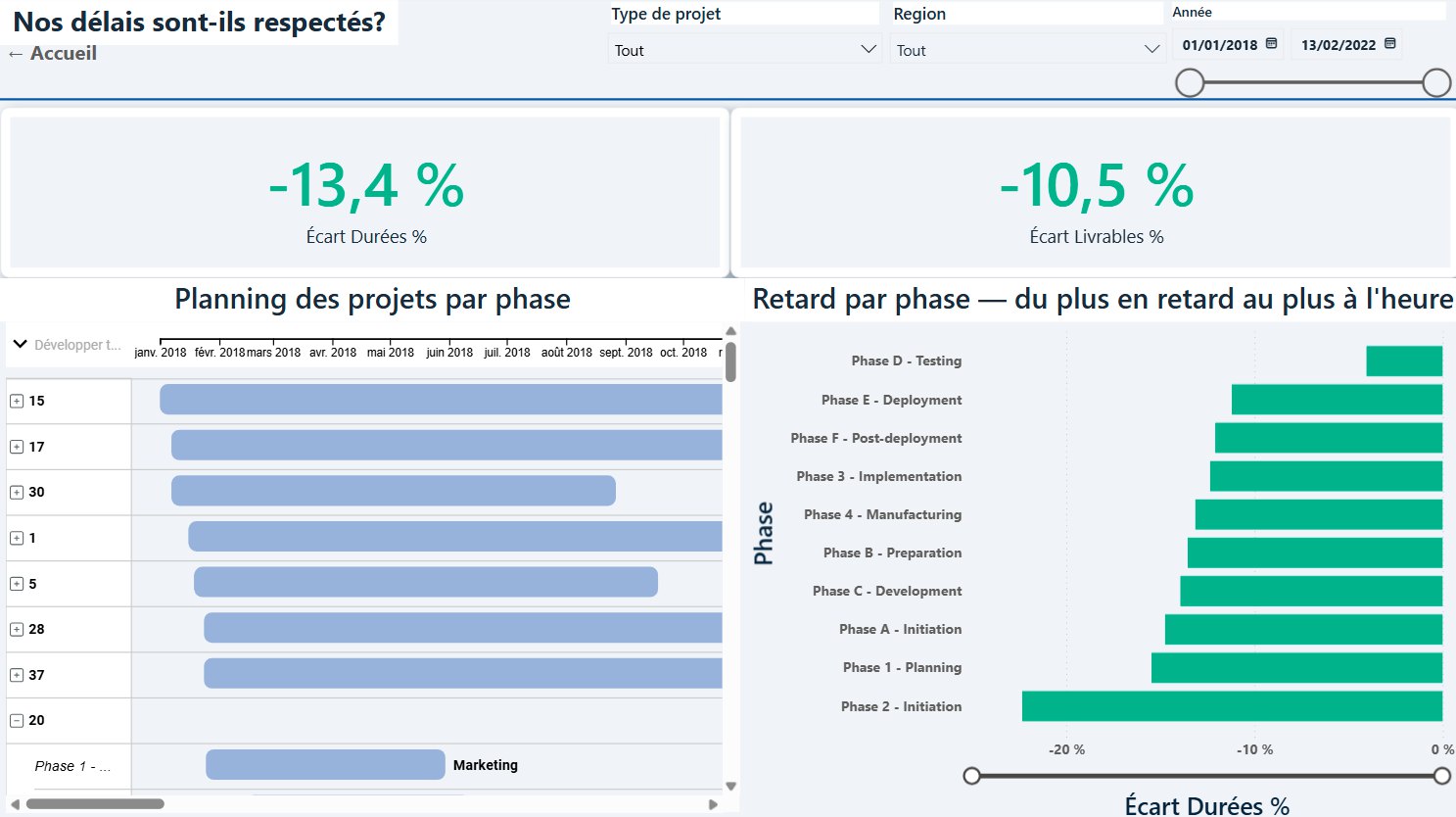Viewport: 1456px width, 817px height.
Task: Click the Écart Livrables % KPI card
Action: coord(1096,192)
